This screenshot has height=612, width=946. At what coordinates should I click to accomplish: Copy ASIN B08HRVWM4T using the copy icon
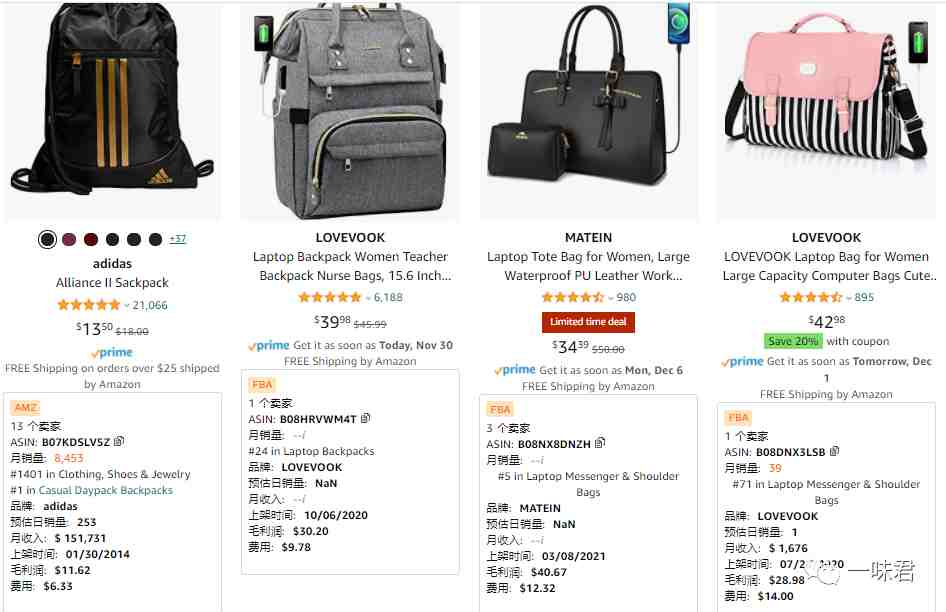pos(365,418)
